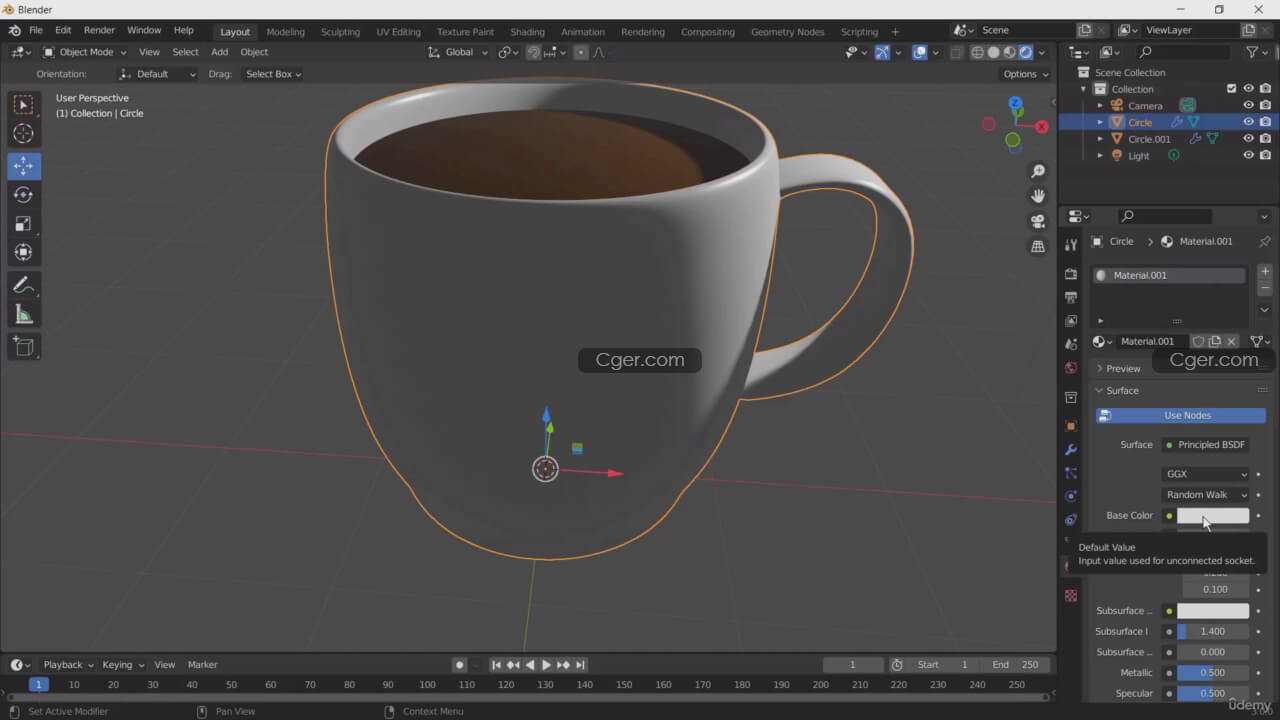Image resolution: width=1280 pixels, height=720 pixels.
Task: Toggle the Light object visibility
Action: tap(1248, 156)
